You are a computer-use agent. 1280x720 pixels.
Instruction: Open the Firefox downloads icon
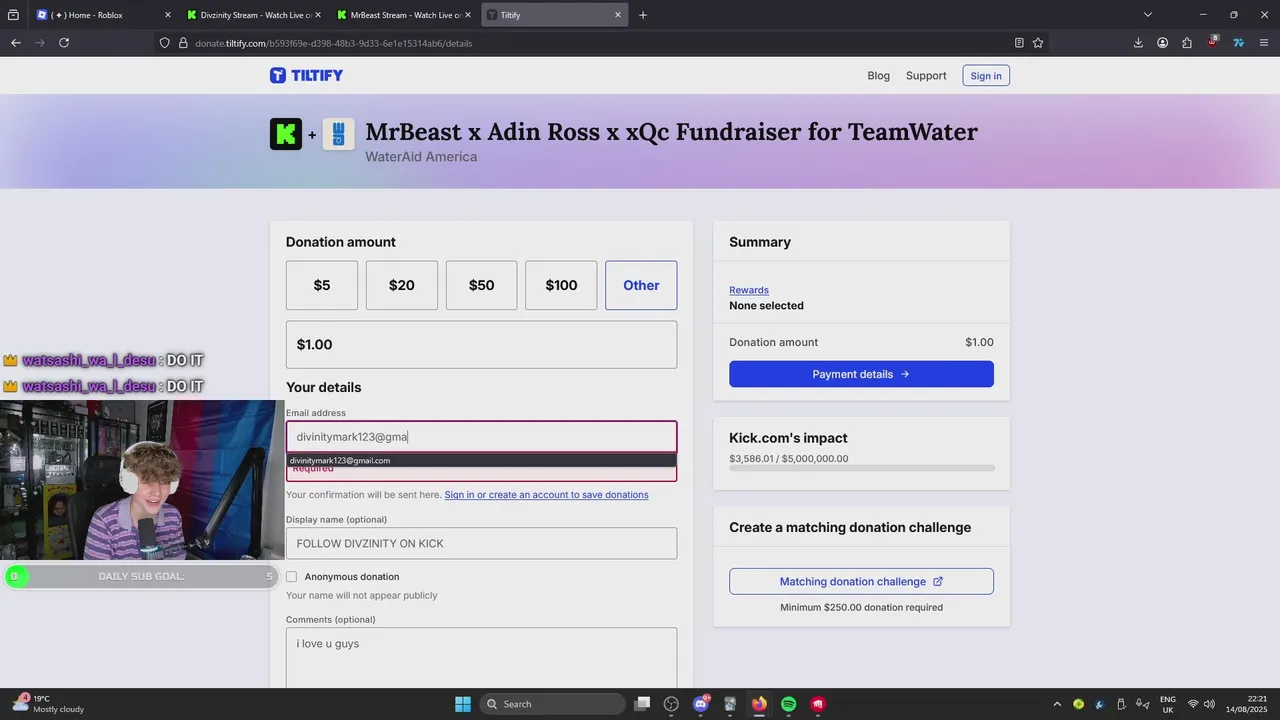[1138, 43]
